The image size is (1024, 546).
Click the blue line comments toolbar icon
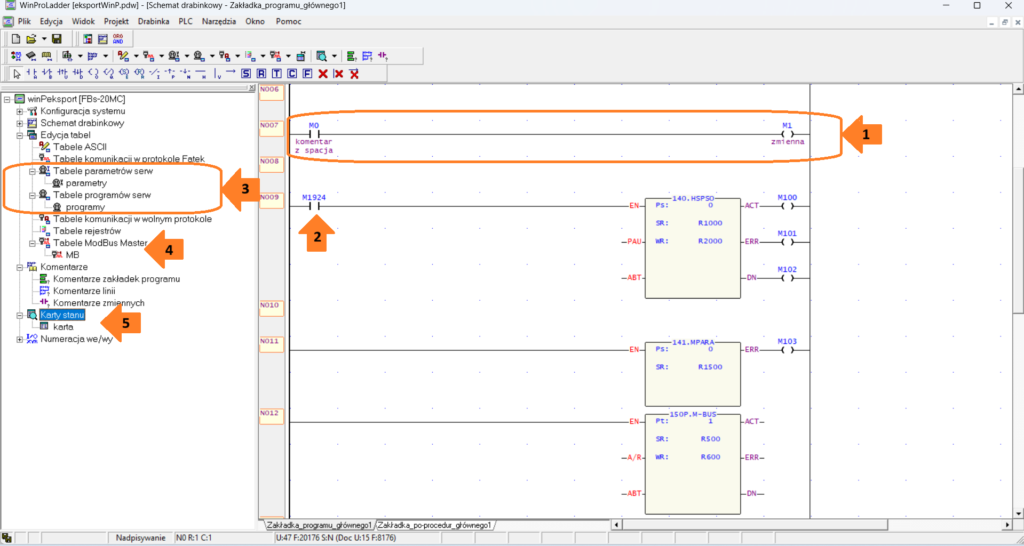tap(367, 56)
